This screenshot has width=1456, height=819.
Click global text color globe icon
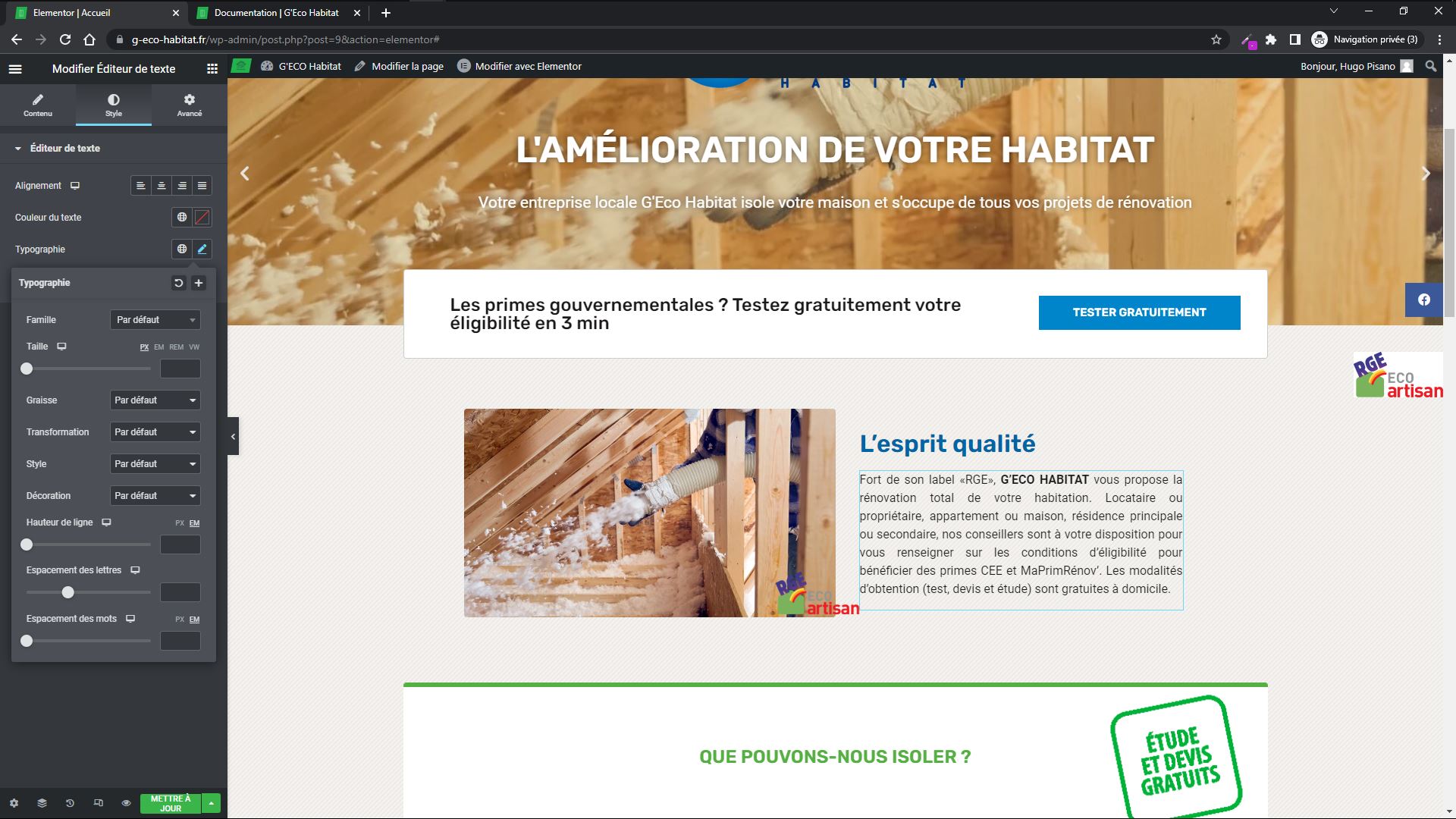pyautogui.click(x=182, y=218)
